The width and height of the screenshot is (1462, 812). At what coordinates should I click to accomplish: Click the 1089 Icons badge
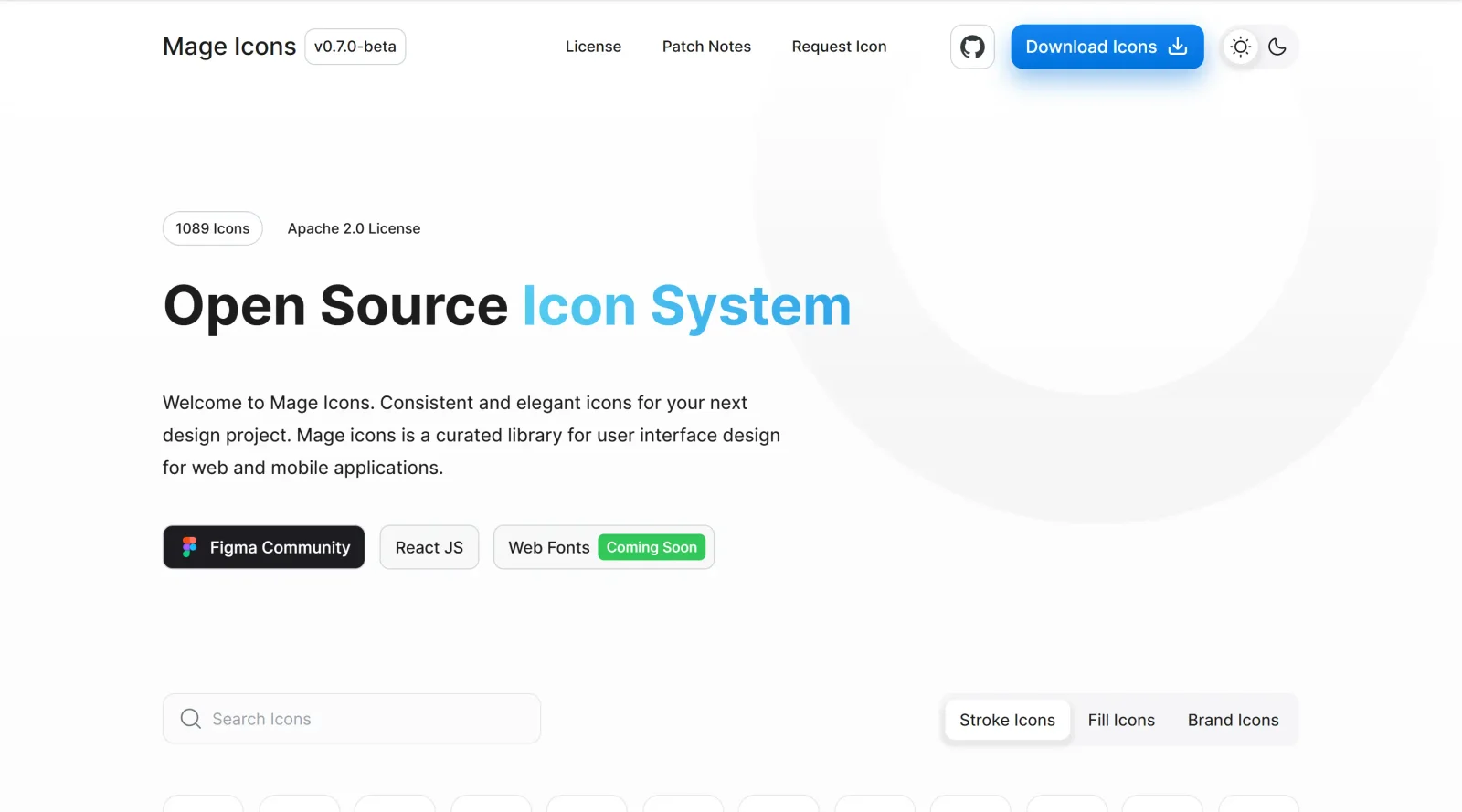(x=213, y=228)
